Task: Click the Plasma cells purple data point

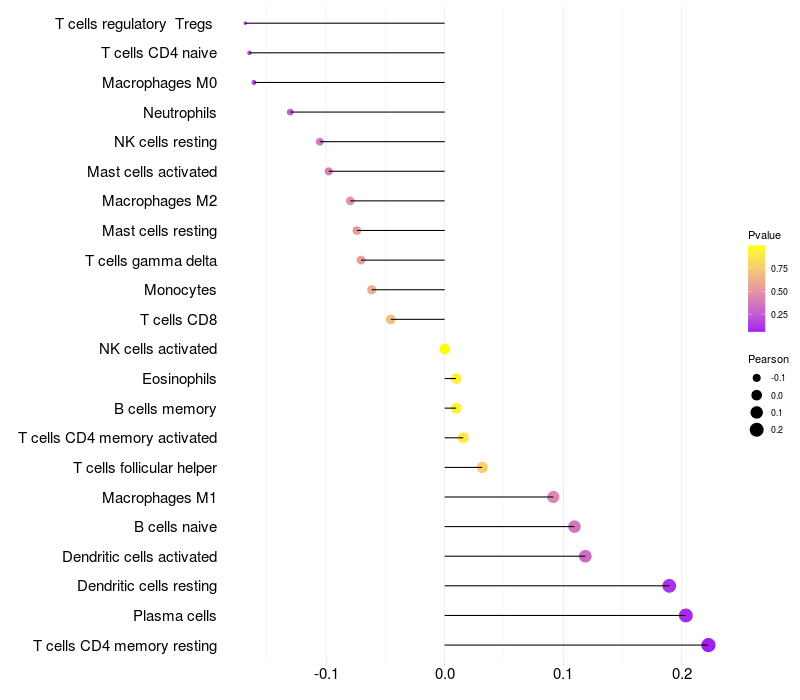Action: tap(686, 615)
